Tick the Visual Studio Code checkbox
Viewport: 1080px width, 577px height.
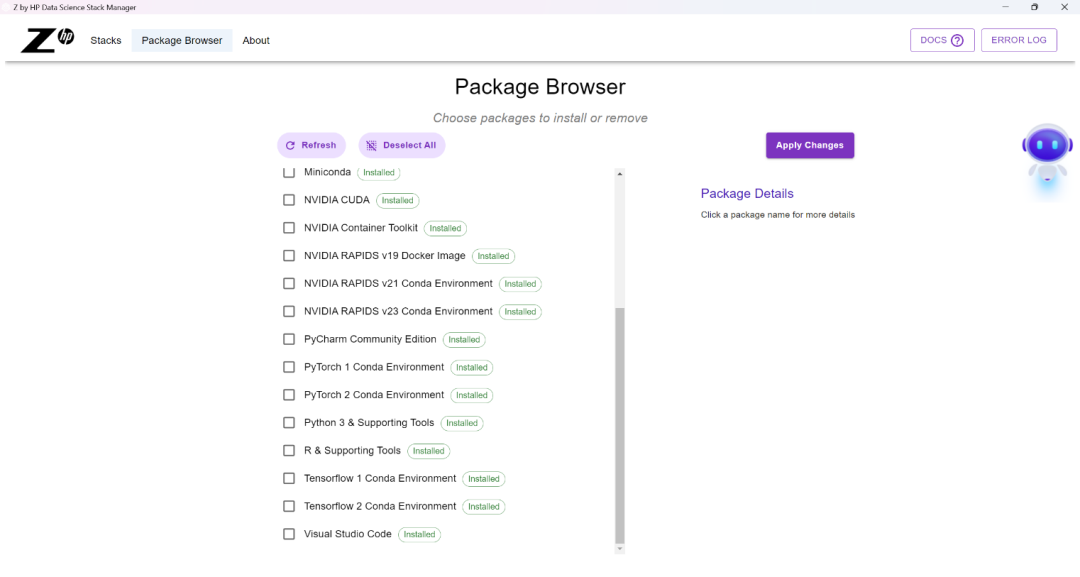pos(289,534)
